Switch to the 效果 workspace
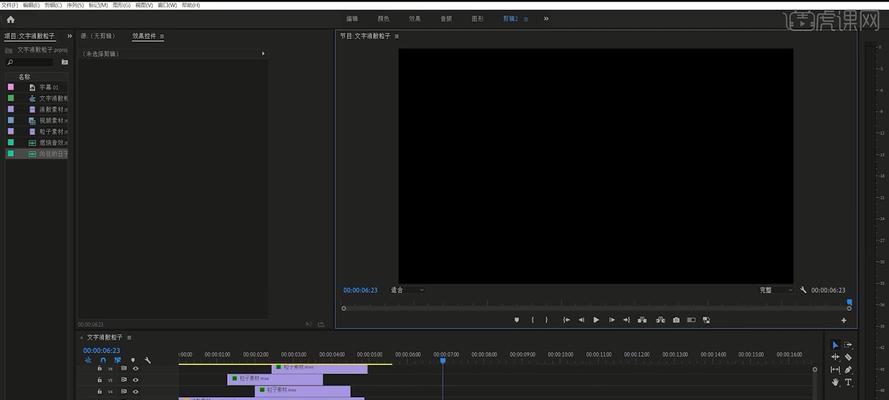The image size is (889, 400). (x=415, y=19)
